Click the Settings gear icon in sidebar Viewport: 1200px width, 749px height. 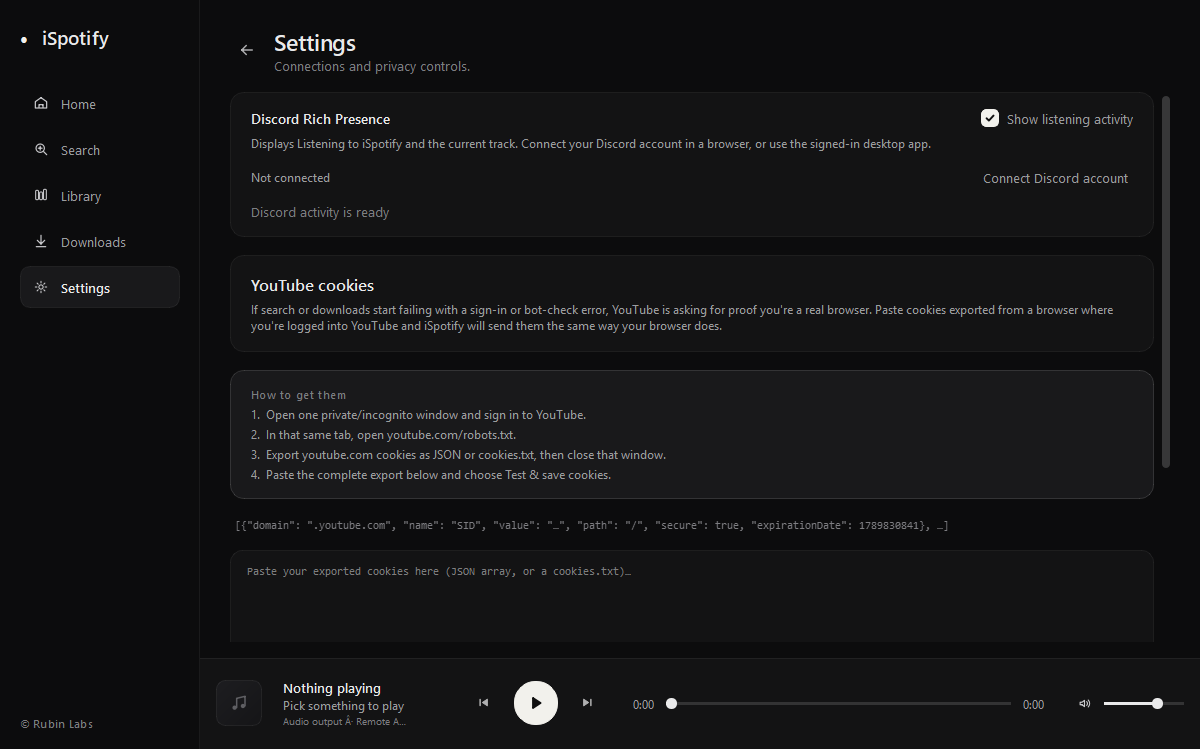tap(41, 287)
